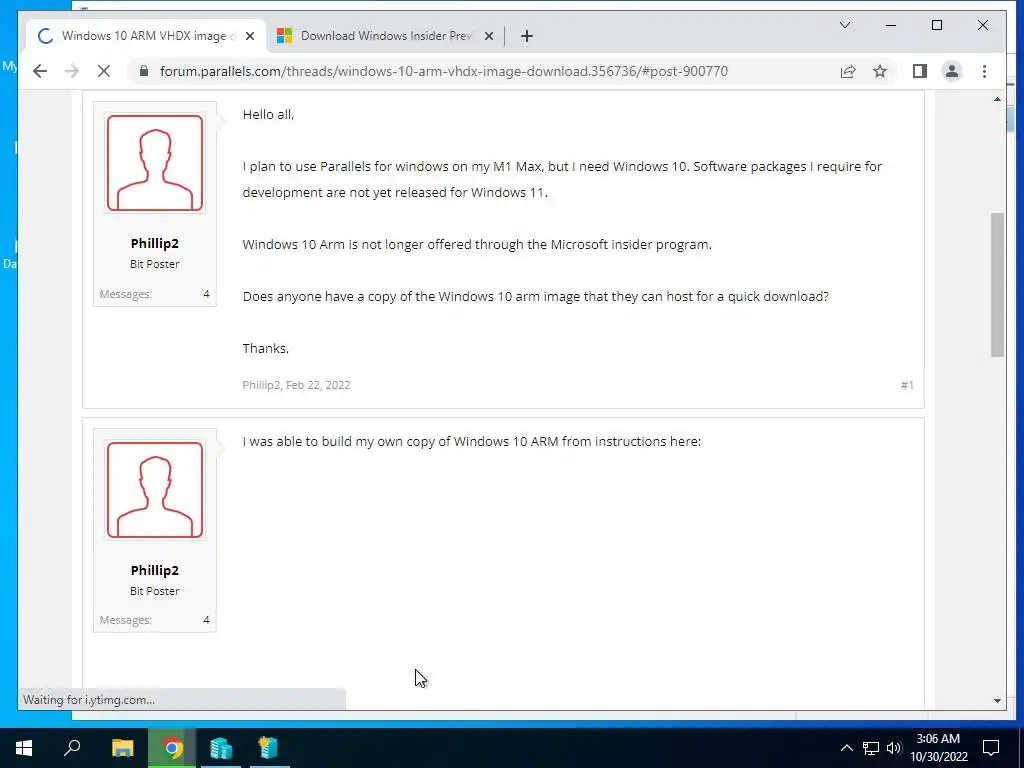This screenshot has width=1024, height=768.
Task: Click 'I was able to build my own copy' text
Action: [x=472, y=441]
